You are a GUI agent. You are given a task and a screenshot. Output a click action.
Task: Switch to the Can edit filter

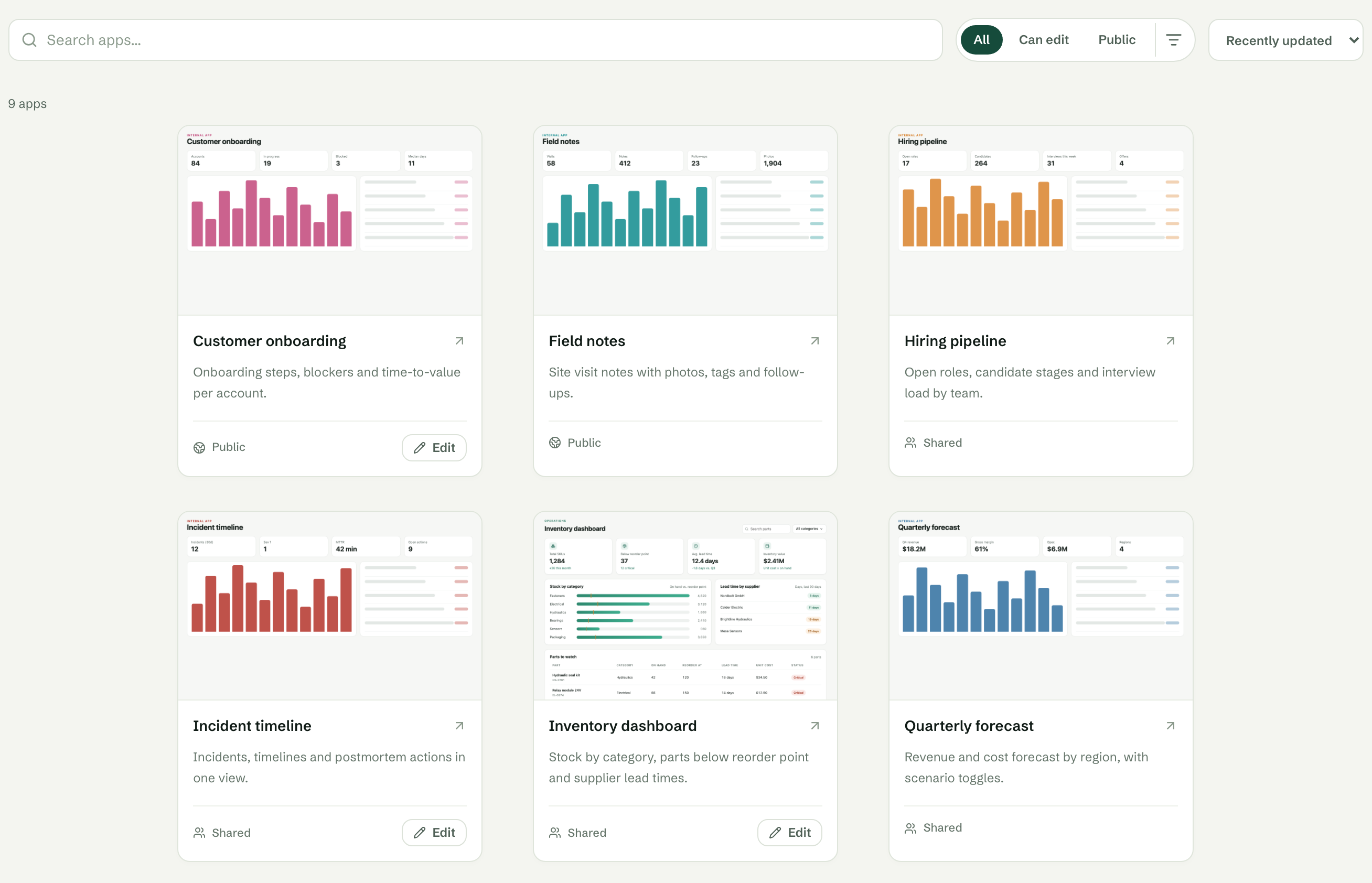point(1044,40)
